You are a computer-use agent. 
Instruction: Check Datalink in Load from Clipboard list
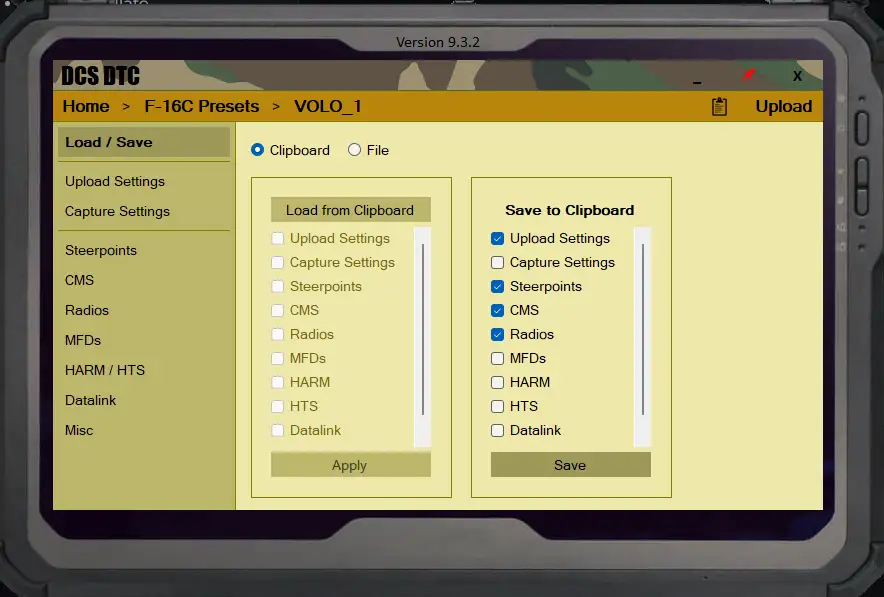click(277, 430)
